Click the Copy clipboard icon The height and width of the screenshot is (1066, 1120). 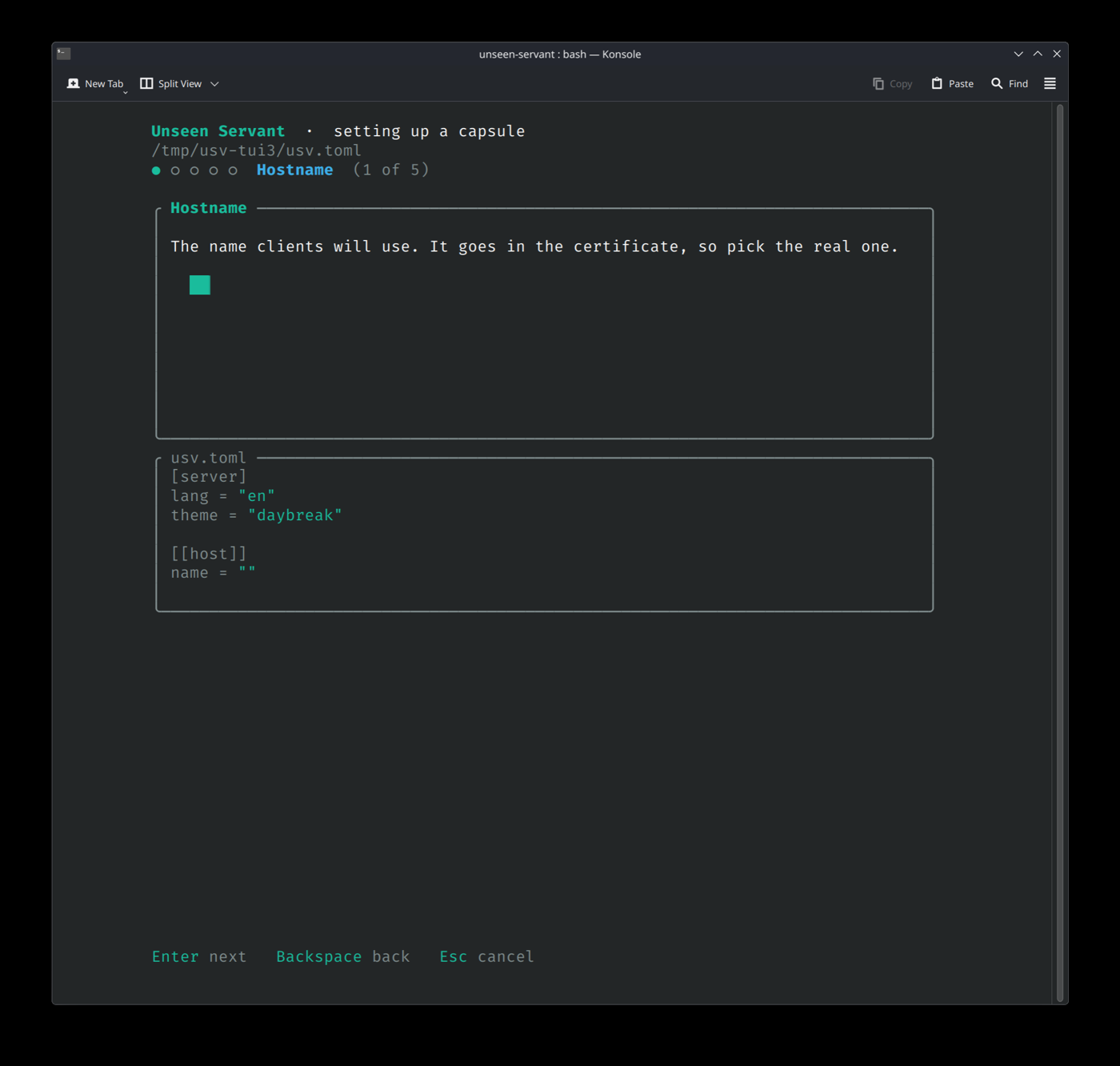[878, 83]
